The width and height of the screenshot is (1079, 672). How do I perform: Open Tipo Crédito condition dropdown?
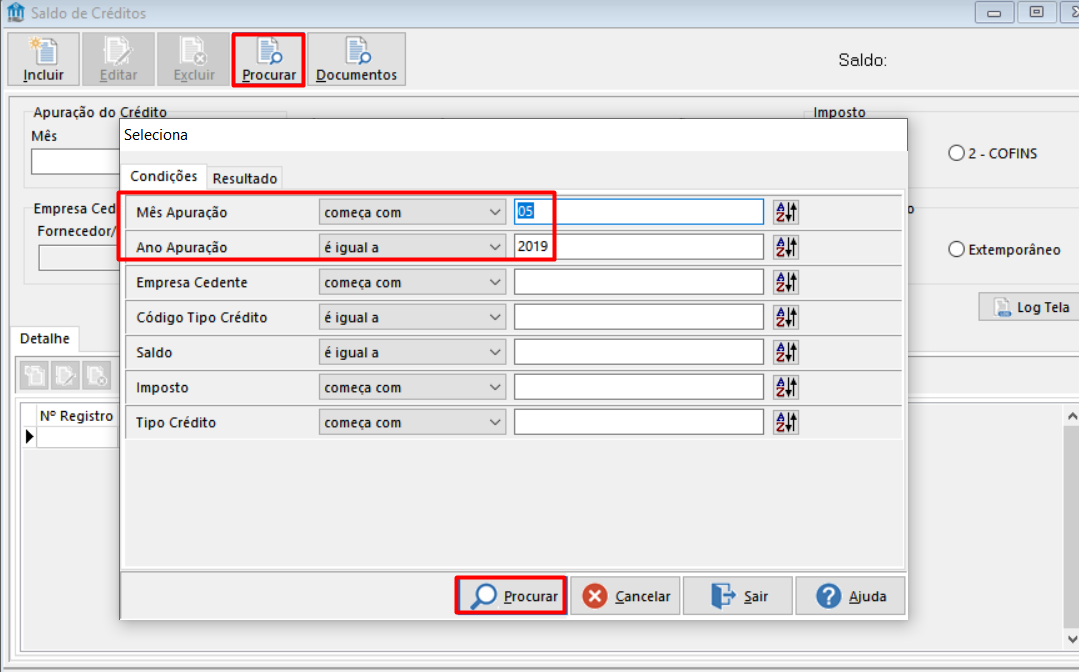412,422
